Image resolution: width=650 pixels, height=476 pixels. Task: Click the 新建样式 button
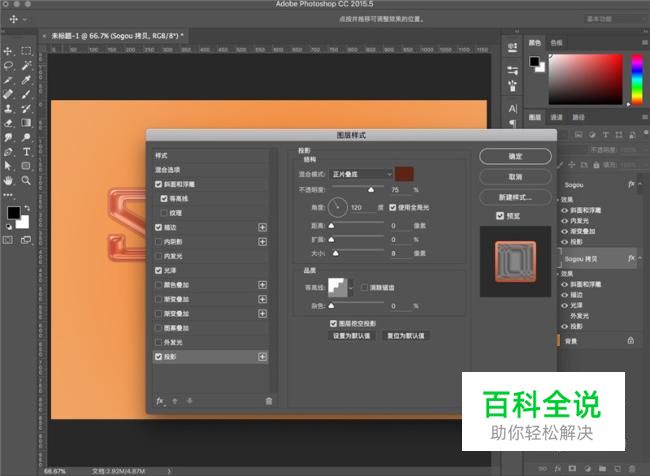click(x=515, y=197)
